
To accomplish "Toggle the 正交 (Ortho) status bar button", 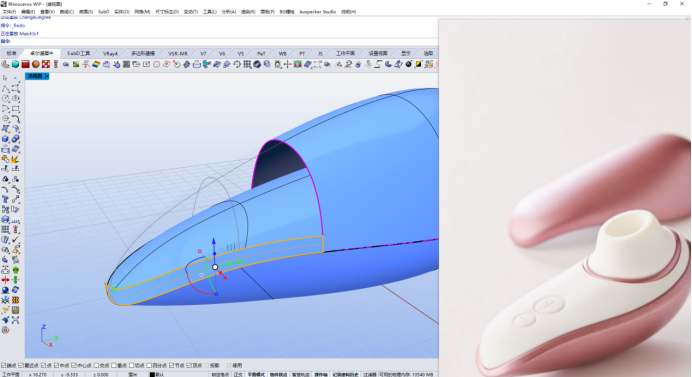I will (238, 374).
